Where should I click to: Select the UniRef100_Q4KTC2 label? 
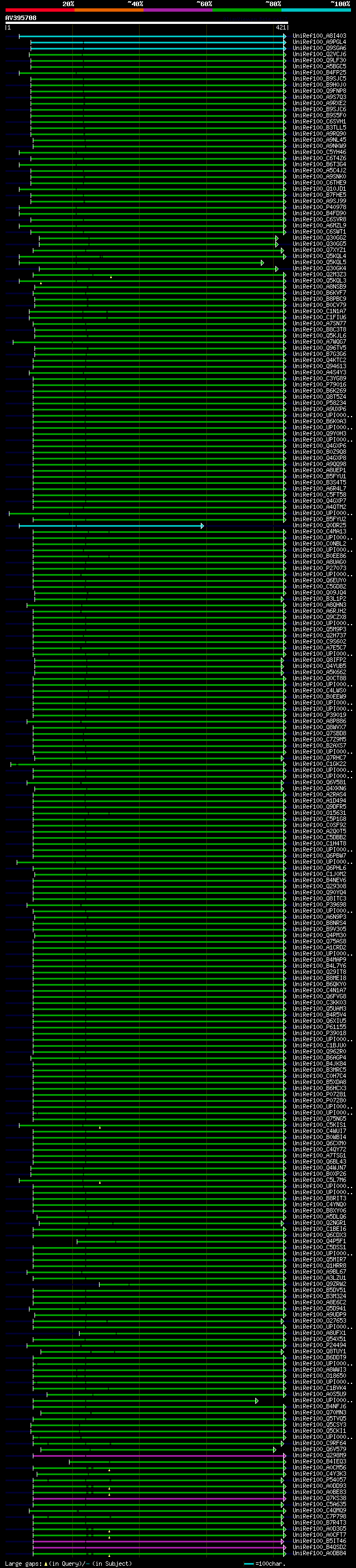pyautogui.click(x=319, y=360)
